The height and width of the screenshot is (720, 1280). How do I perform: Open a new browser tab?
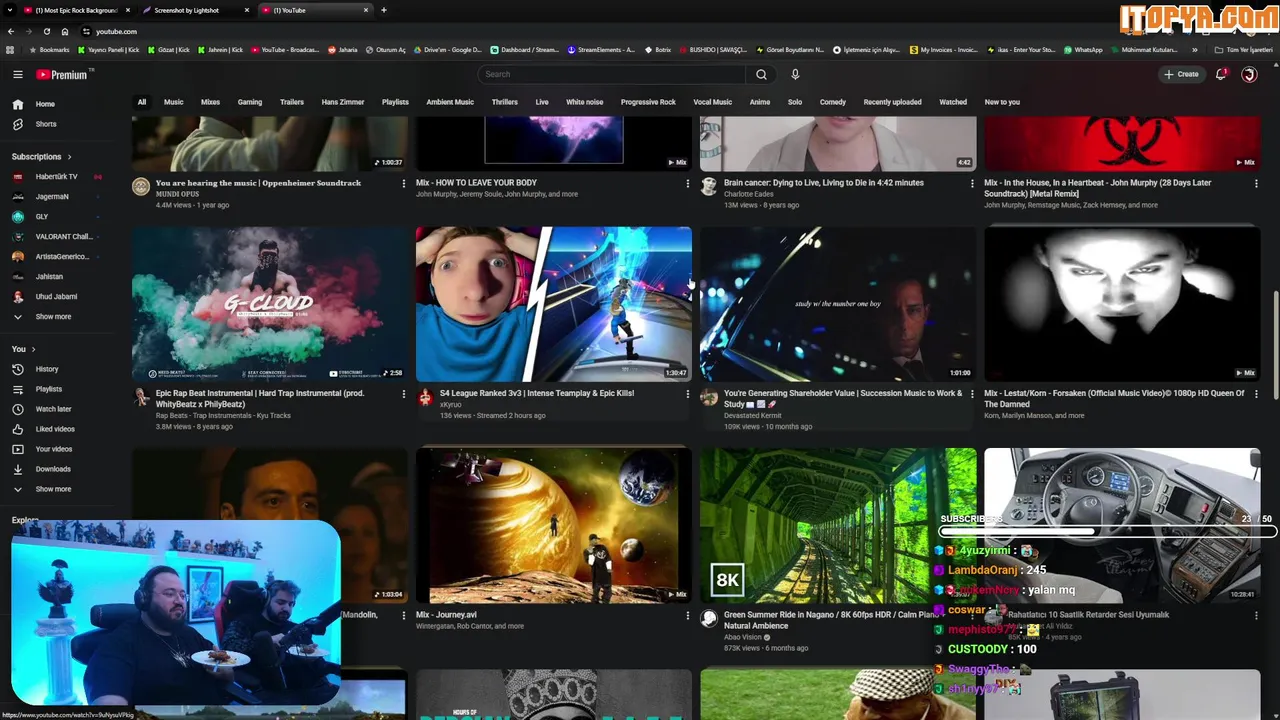(384, 10)
